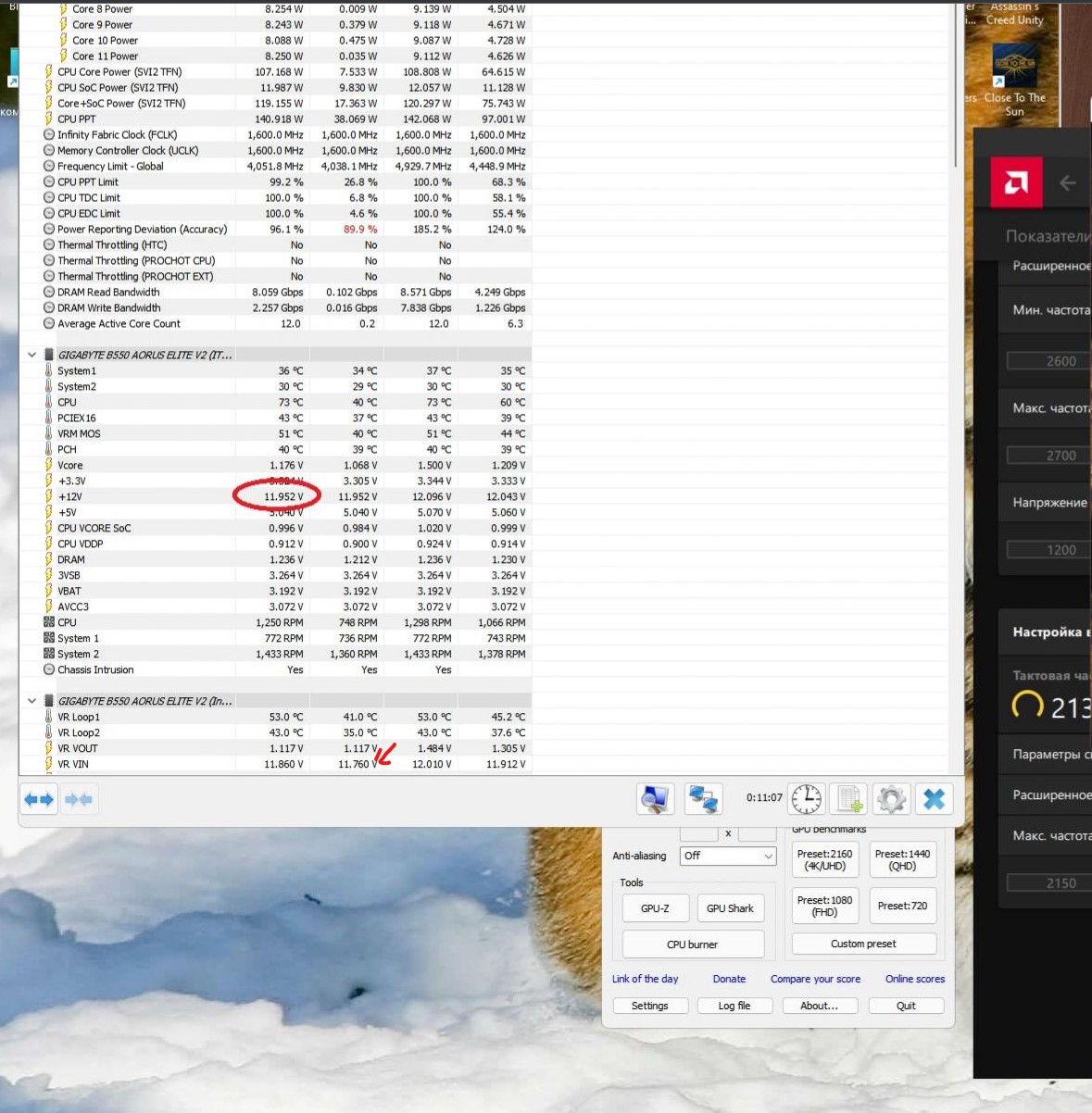
Task: Reset the elapsed time clock icon
Action: tap(807, 798)
